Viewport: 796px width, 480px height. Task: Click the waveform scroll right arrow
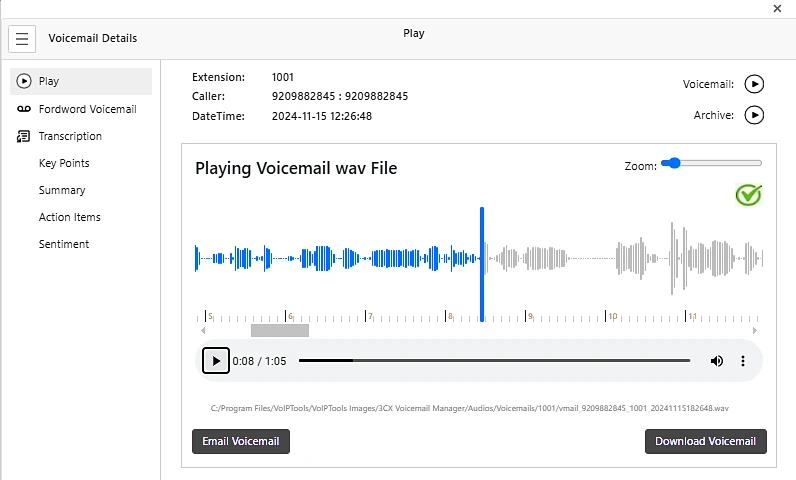[x=755, y=330]
